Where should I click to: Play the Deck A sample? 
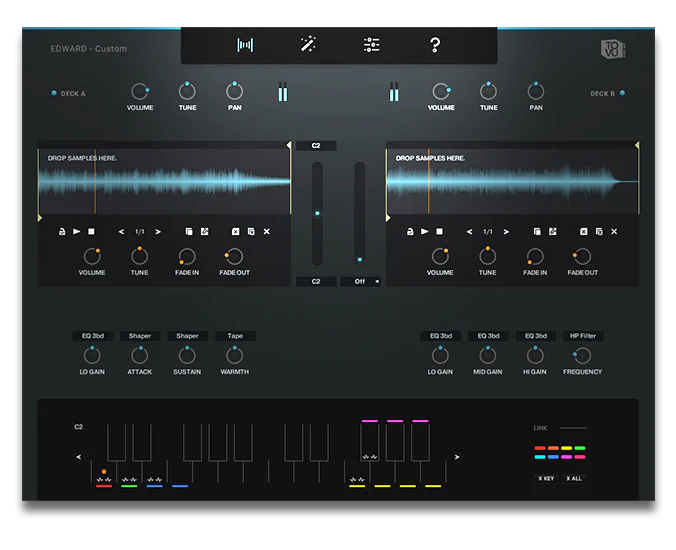point(77,231)
